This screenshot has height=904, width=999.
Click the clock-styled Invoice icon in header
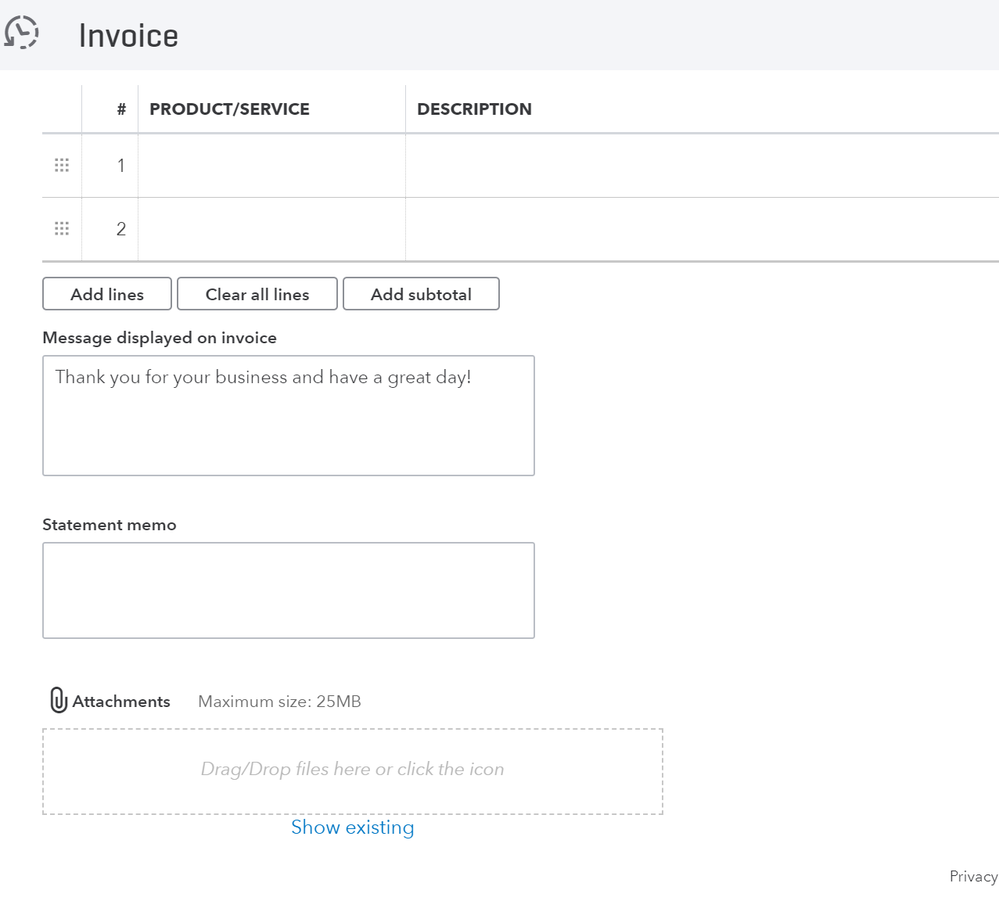point(21,32)
